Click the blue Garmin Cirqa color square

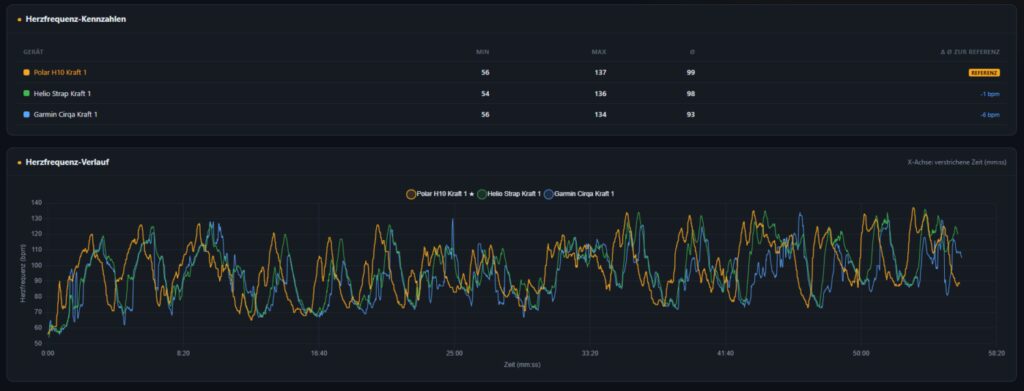click(26, 114)
